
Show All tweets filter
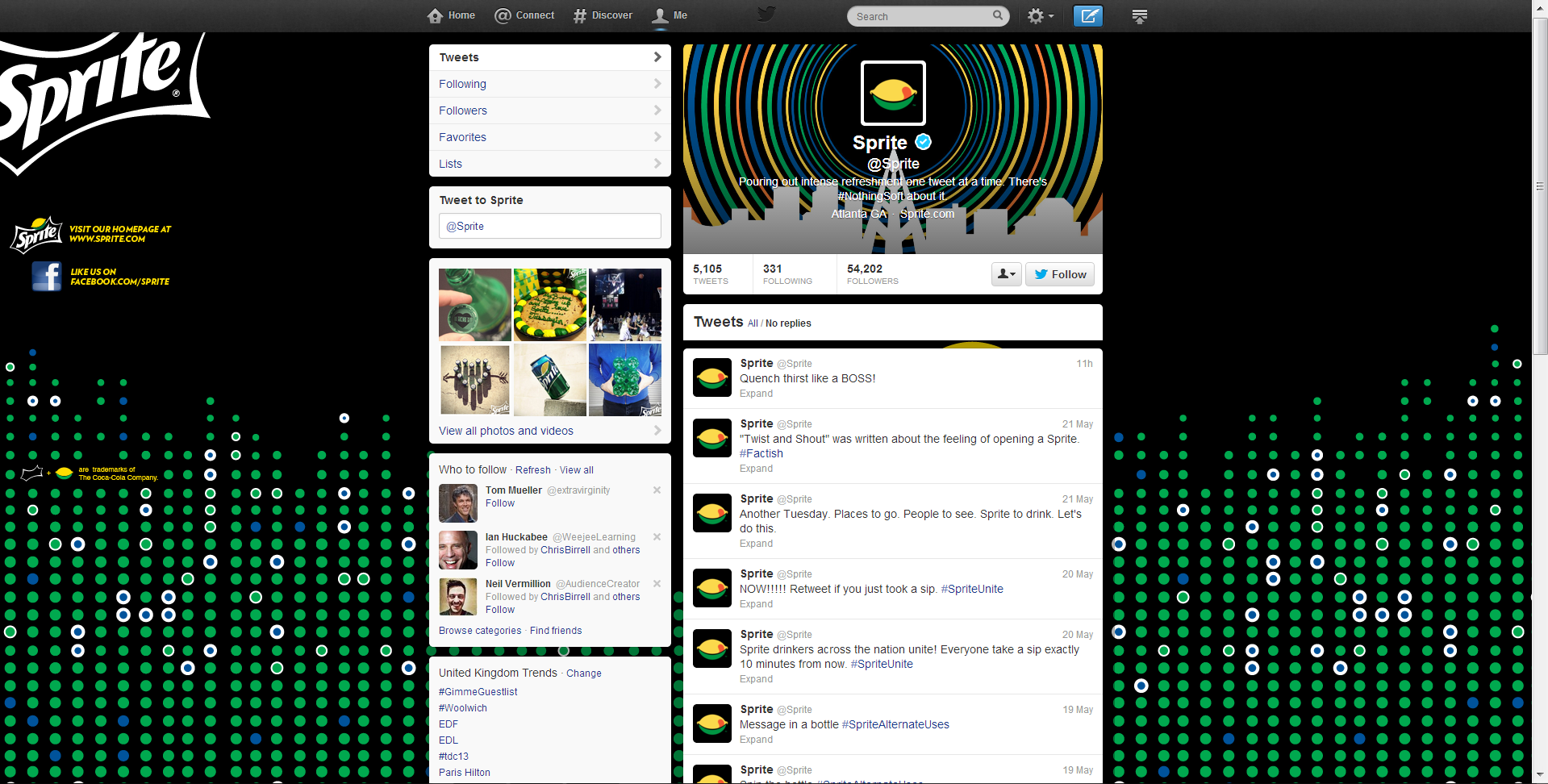753,323
